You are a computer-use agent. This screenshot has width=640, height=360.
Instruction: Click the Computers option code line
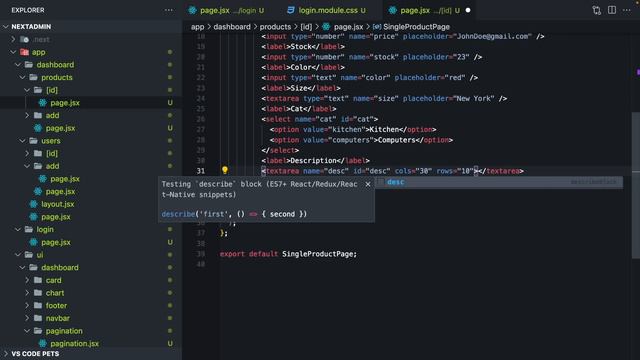(361, 140)
